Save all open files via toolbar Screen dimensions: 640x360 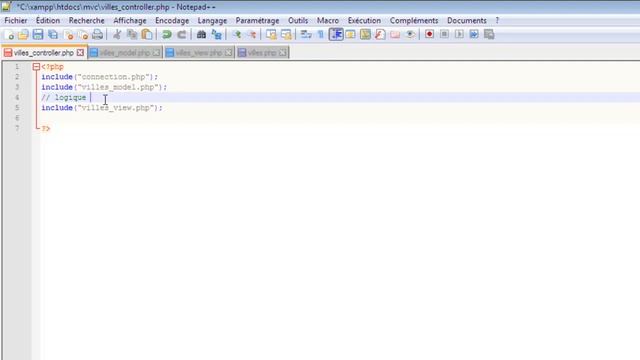coord(53,35)
